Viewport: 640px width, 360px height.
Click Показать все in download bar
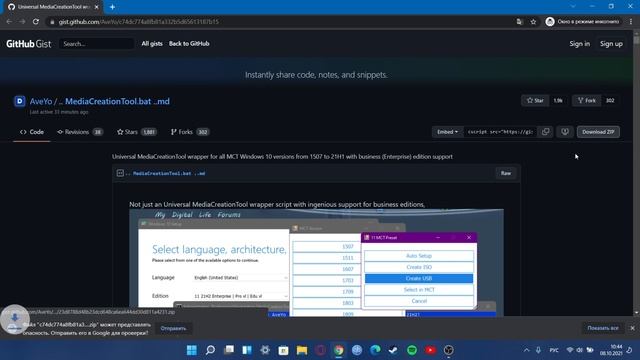point(603,328)
